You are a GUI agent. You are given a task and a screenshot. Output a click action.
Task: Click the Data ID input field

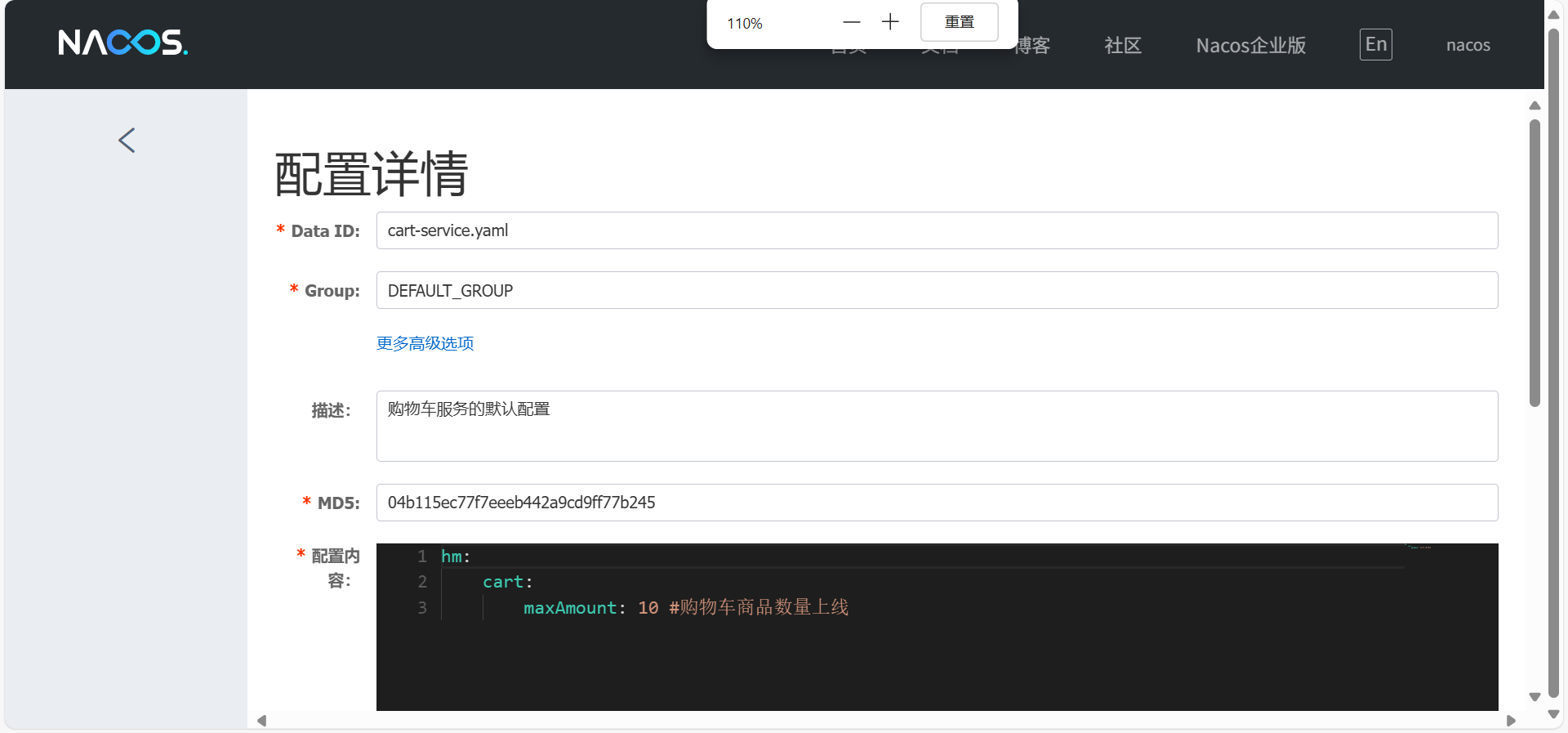937,230
